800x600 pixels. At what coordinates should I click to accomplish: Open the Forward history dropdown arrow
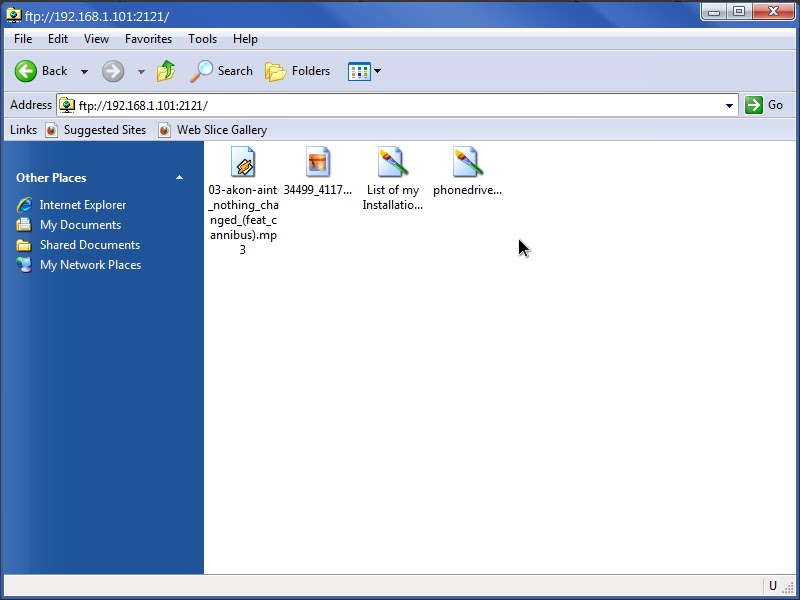click(x=141, y=71)
